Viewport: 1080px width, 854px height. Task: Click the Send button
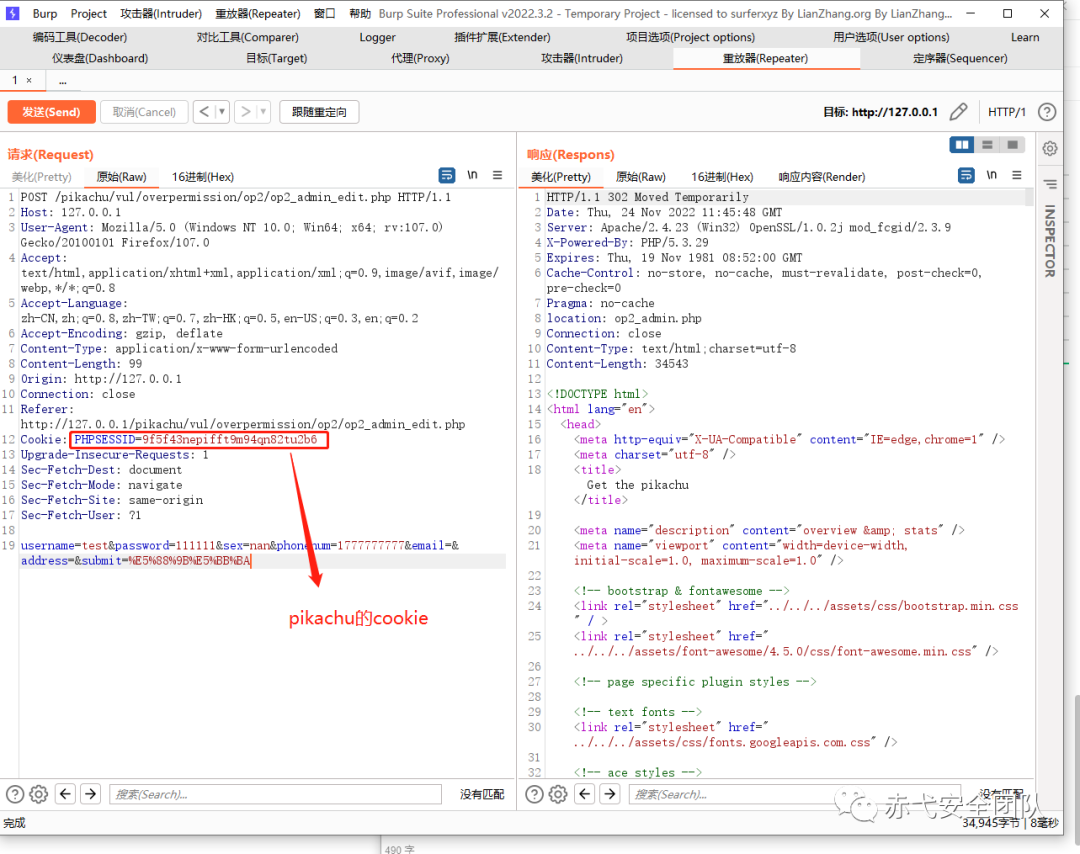tap(52, 112)
